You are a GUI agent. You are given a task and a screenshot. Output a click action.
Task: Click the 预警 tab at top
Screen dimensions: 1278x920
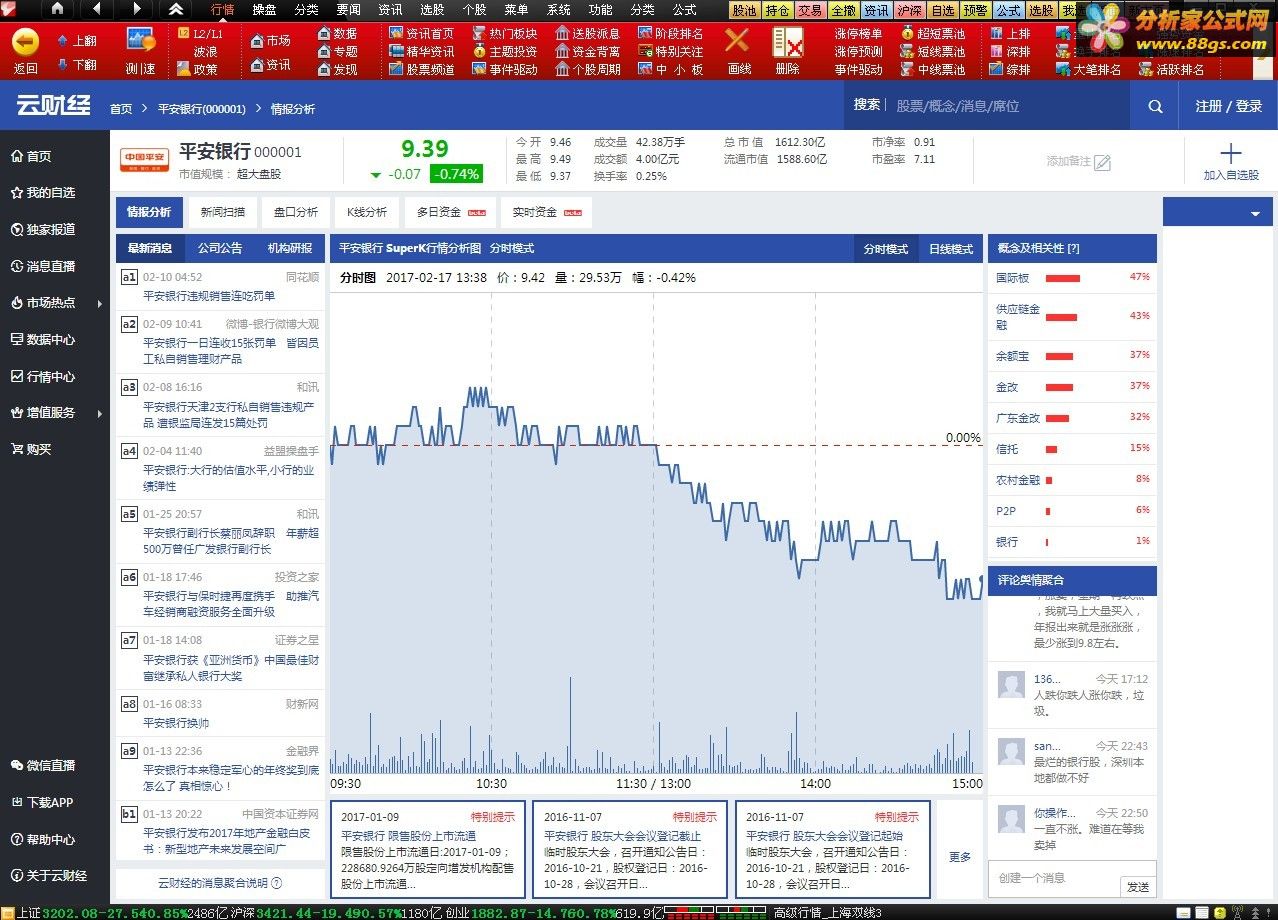[976, 10]
